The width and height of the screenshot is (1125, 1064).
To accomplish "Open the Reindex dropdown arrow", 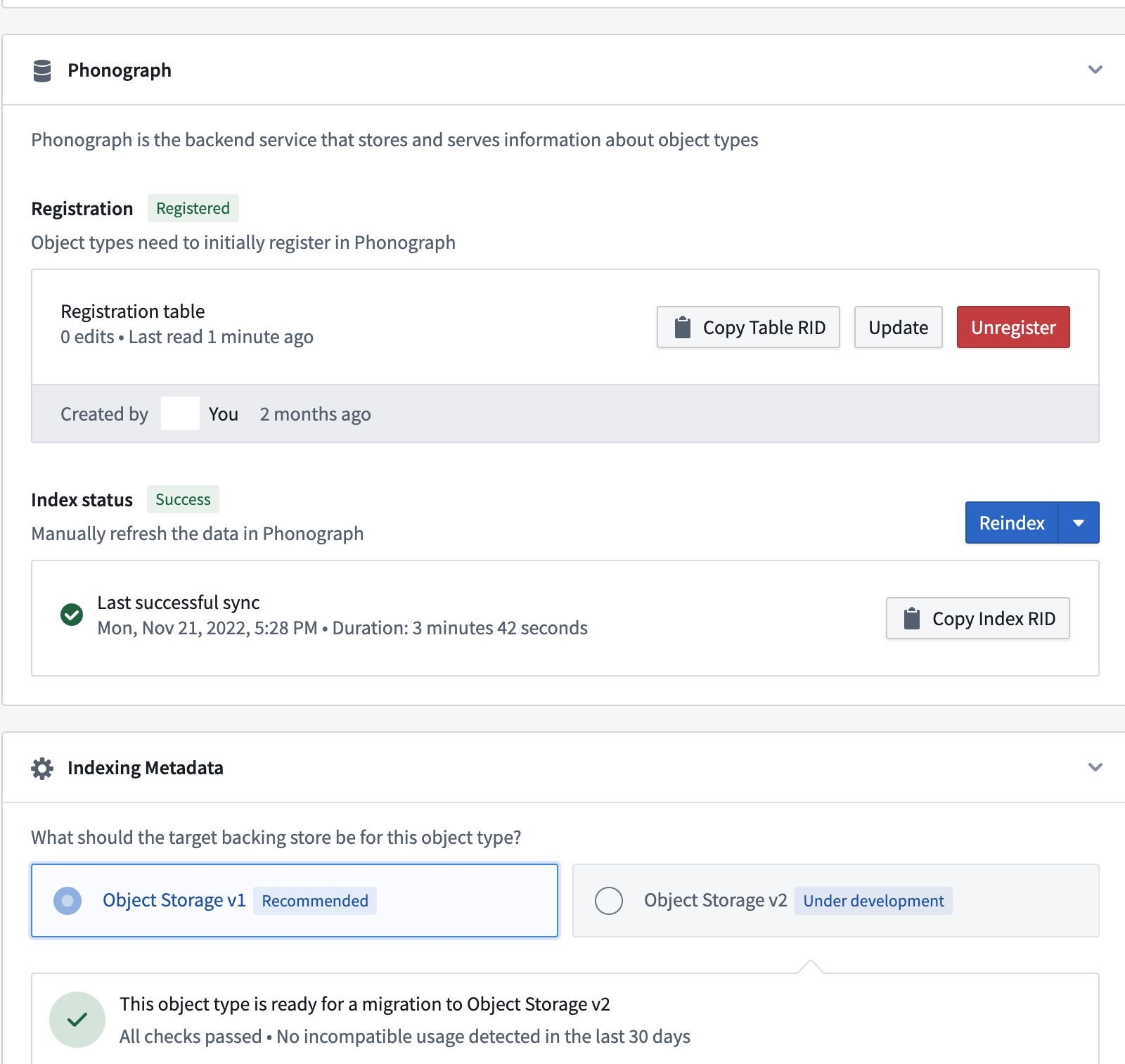I will [x=1079, y=523].
